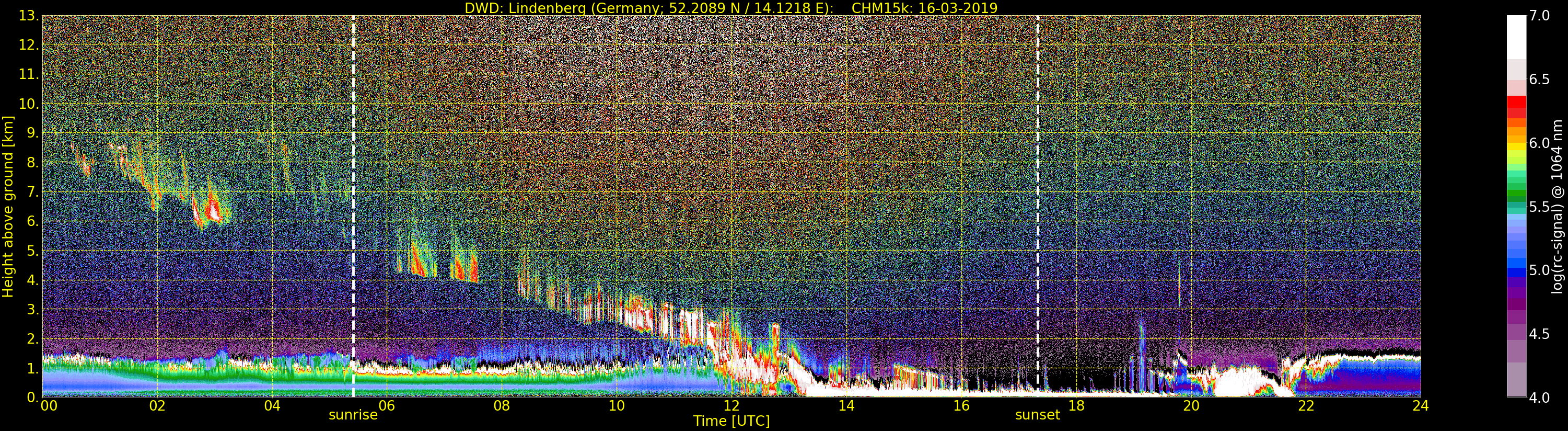
Task: Click the 'sunrise' label below the axis
Action: pos(353,415)
